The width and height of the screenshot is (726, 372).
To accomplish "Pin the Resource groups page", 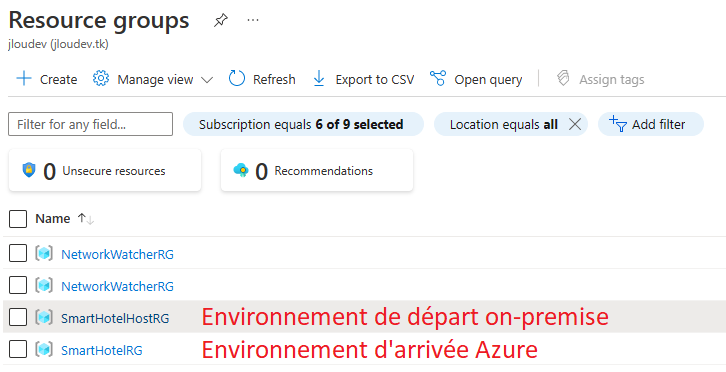I will [221, 20].
